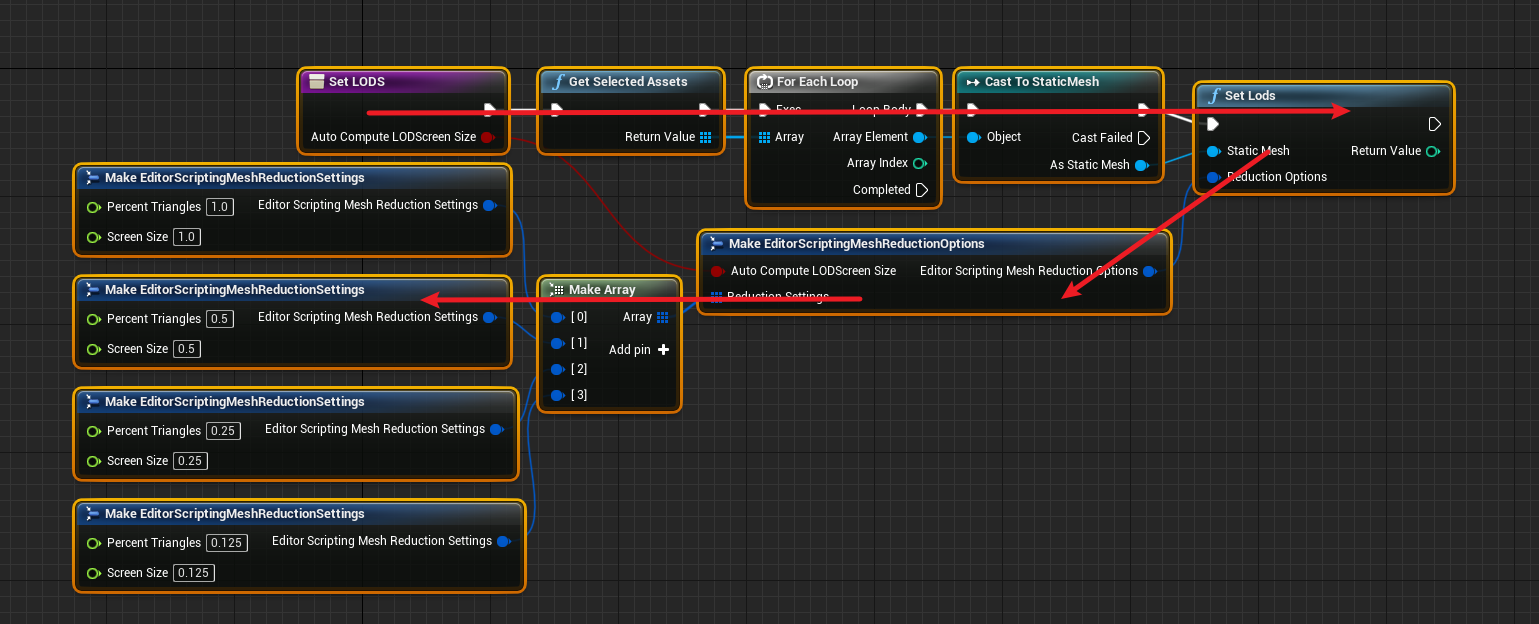Click the Percent Triangles pin beside value 0.25
Viewport: 1539px width, 624px height.
[94, 431]
